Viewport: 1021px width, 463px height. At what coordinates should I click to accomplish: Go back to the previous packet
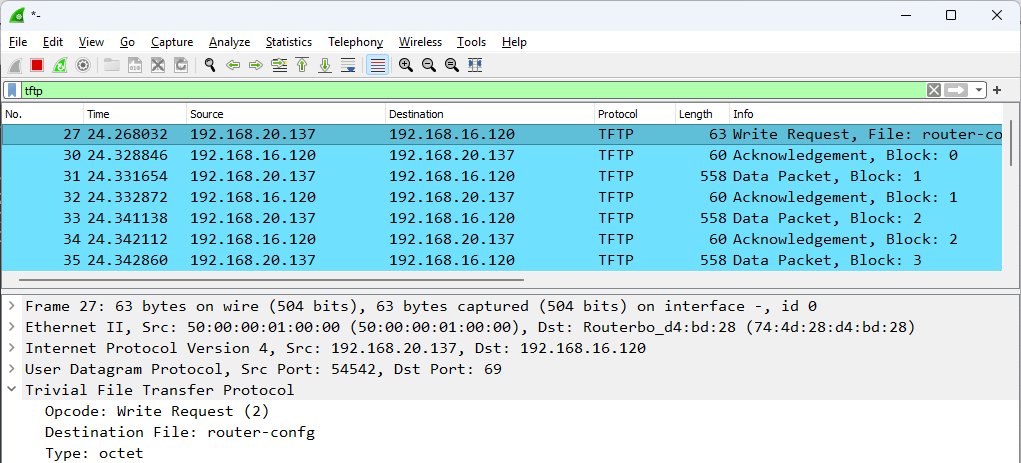point(232,65)
